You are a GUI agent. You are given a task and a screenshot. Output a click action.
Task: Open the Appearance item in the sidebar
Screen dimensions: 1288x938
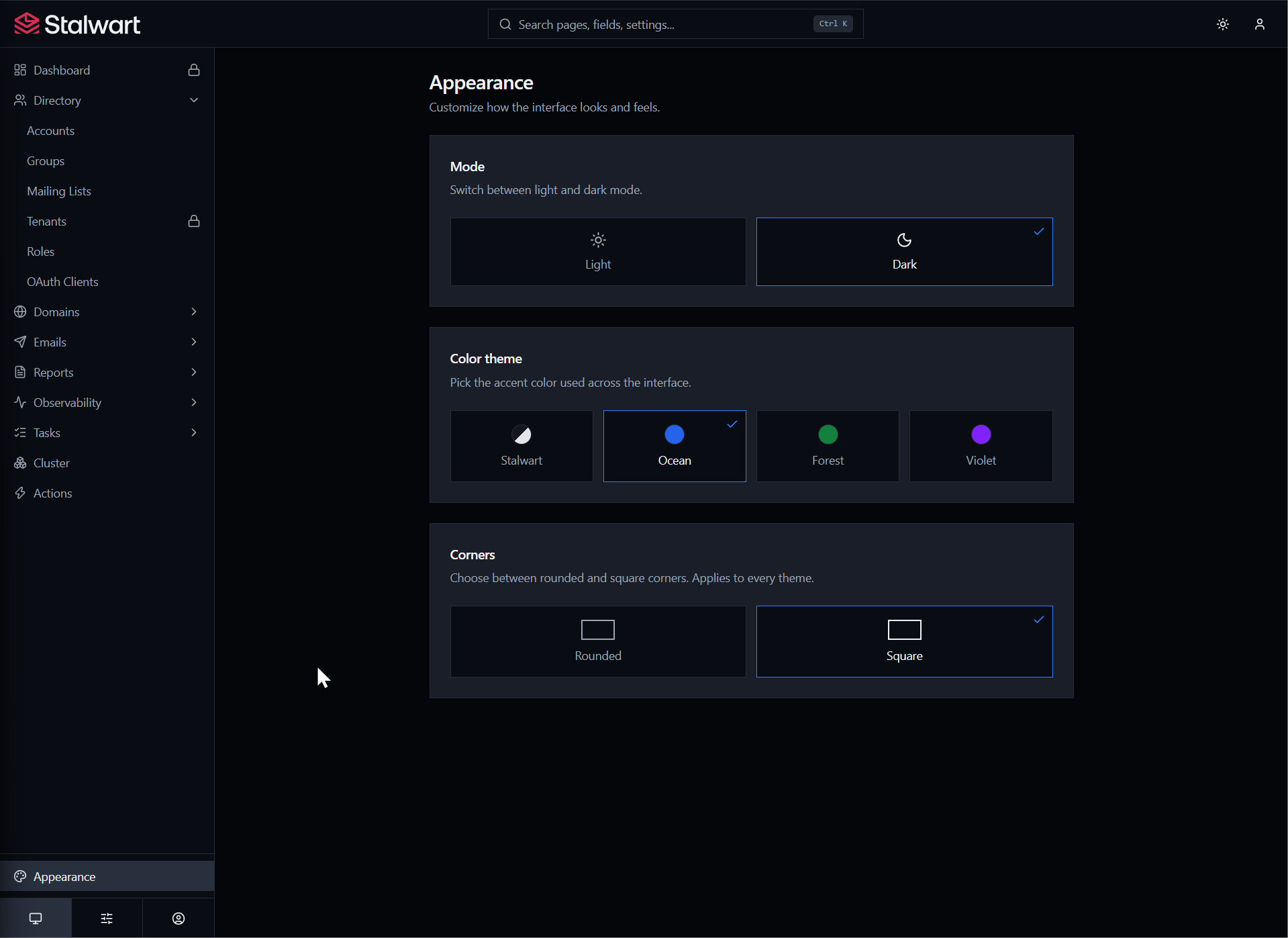pos(107,876)
